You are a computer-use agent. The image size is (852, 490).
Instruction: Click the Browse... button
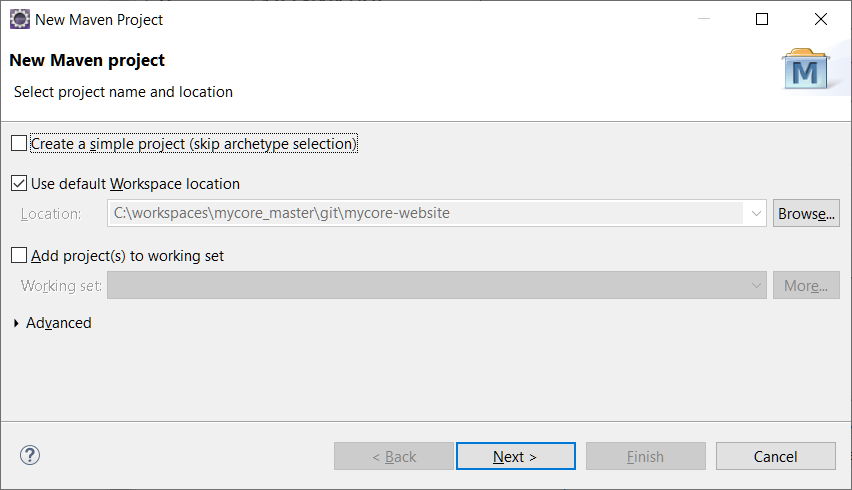806,213
